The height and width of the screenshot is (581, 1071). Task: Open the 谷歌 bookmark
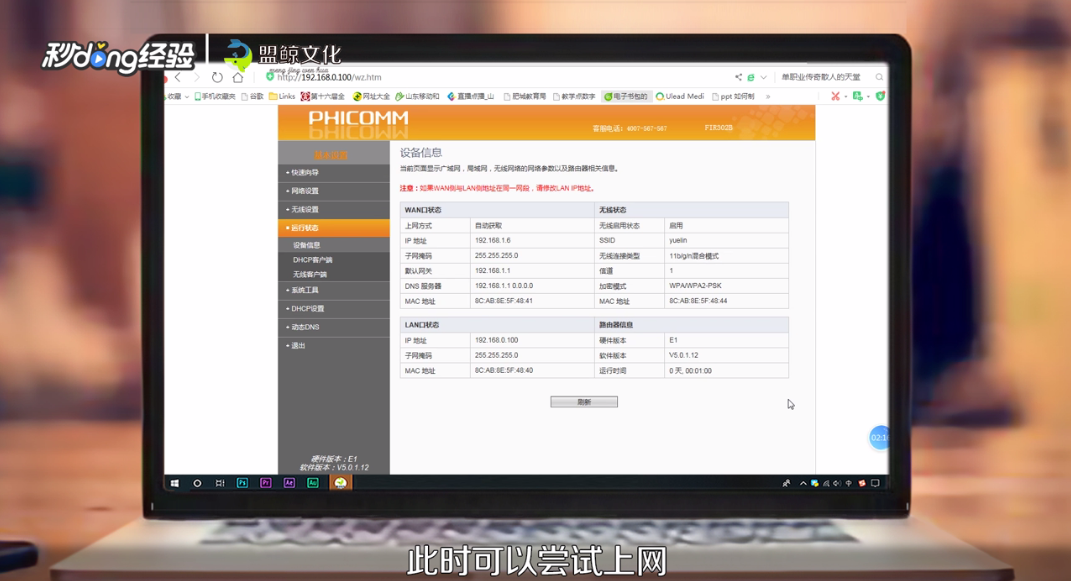coord(252,97)
